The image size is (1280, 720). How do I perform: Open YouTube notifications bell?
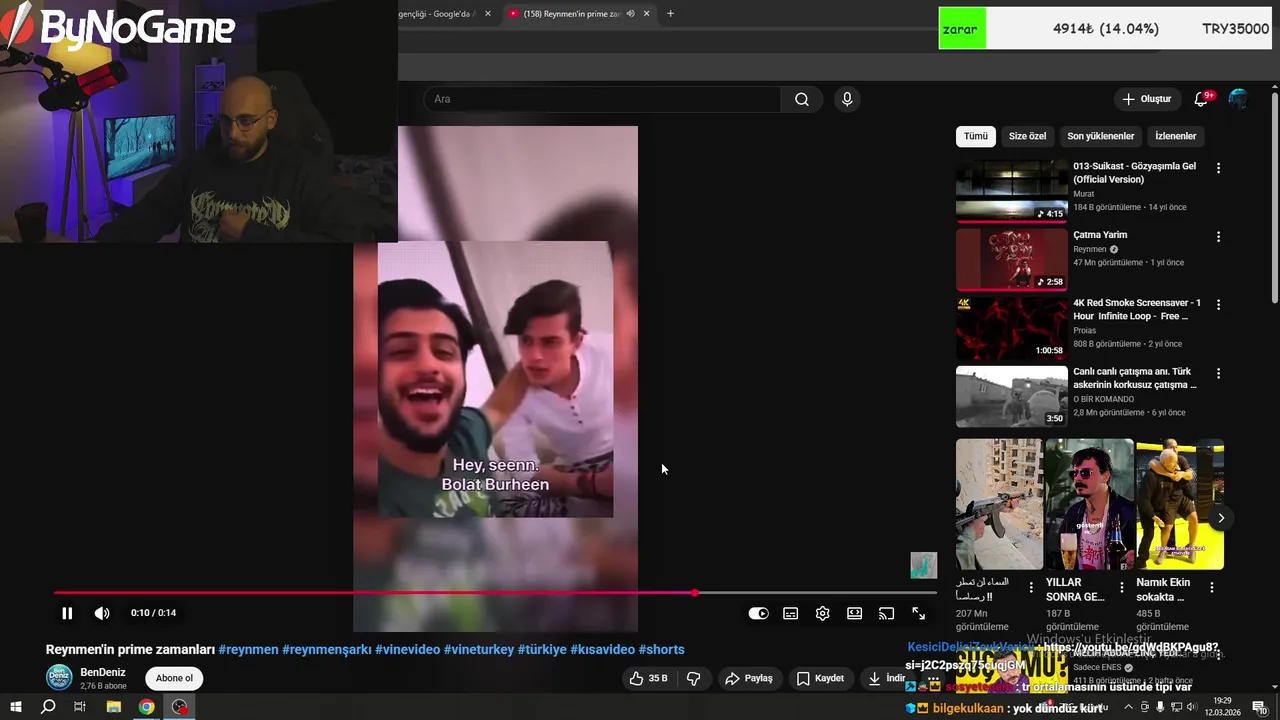point(1203,99)
